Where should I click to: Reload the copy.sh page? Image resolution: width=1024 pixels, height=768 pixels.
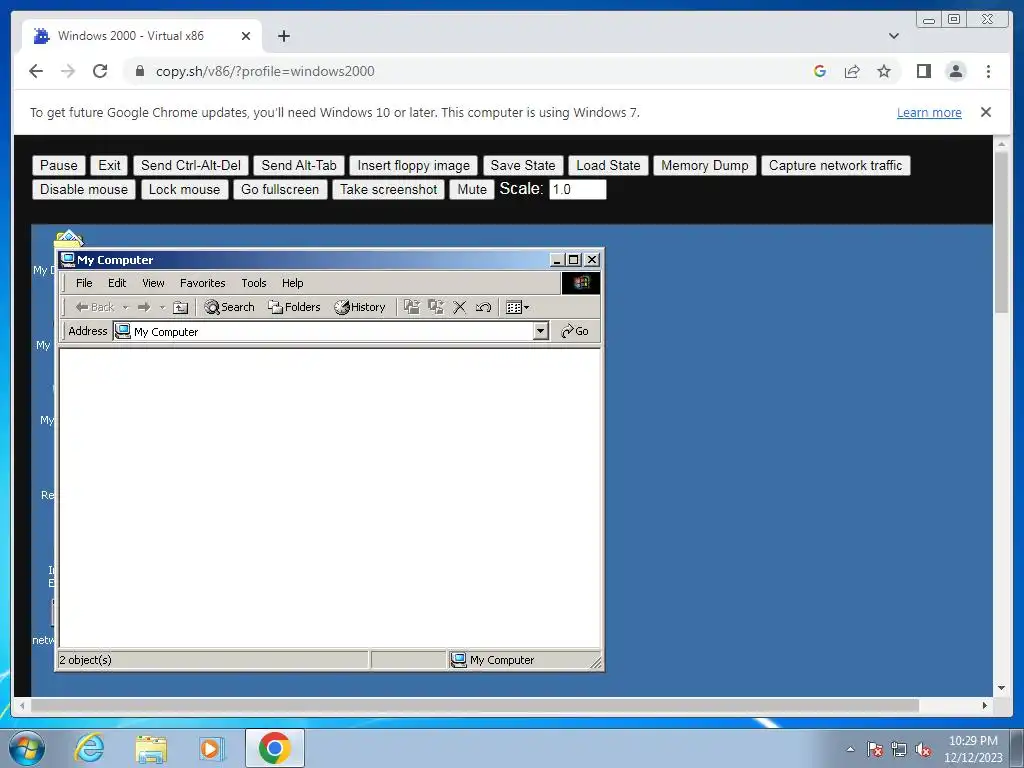(x=100, y=71)
